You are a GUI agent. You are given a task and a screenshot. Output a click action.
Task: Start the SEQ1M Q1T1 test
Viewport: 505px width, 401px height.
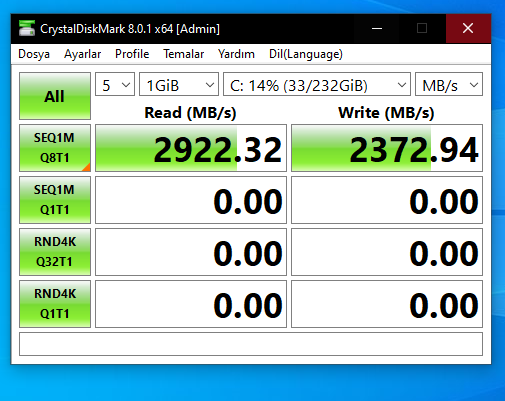pyautogui.click(x=55, y=200)
